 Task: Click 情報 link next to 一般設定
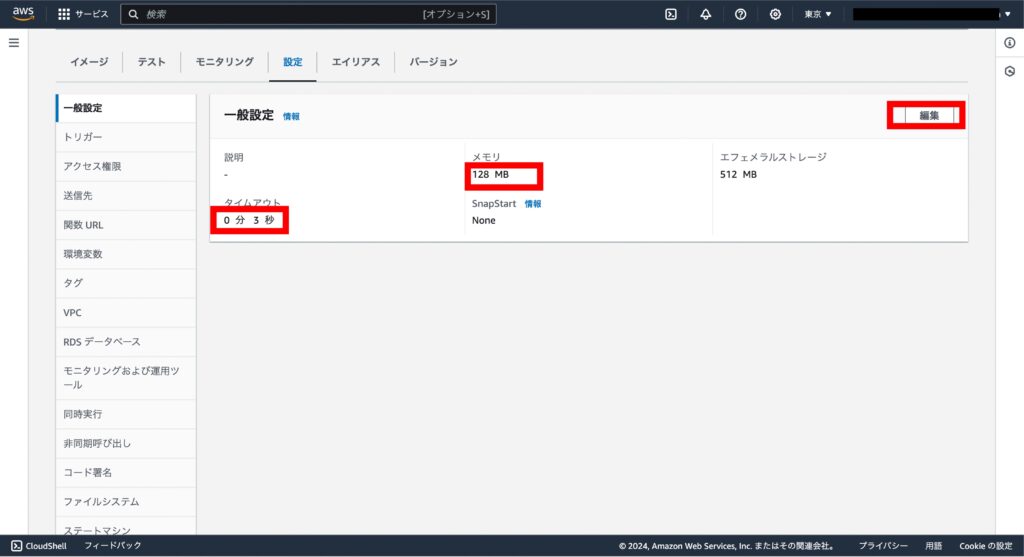(291, 116)
